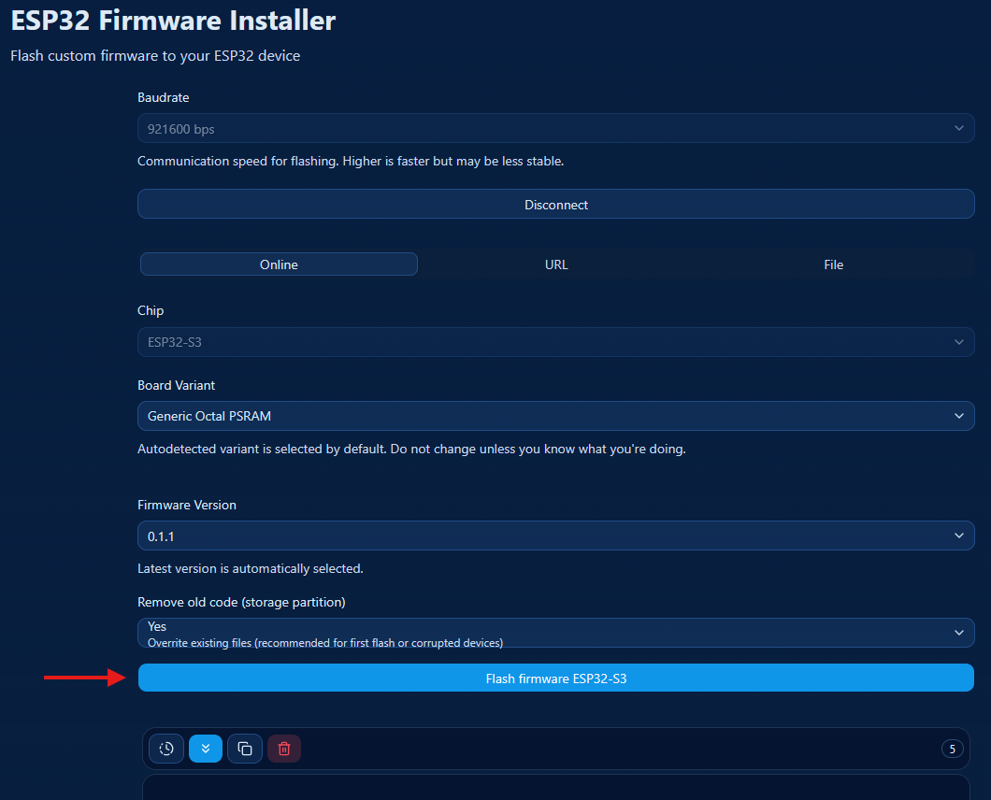
Task: Open the Firmware Version 0.1.1 dropdown
Action: pos(556,536)
